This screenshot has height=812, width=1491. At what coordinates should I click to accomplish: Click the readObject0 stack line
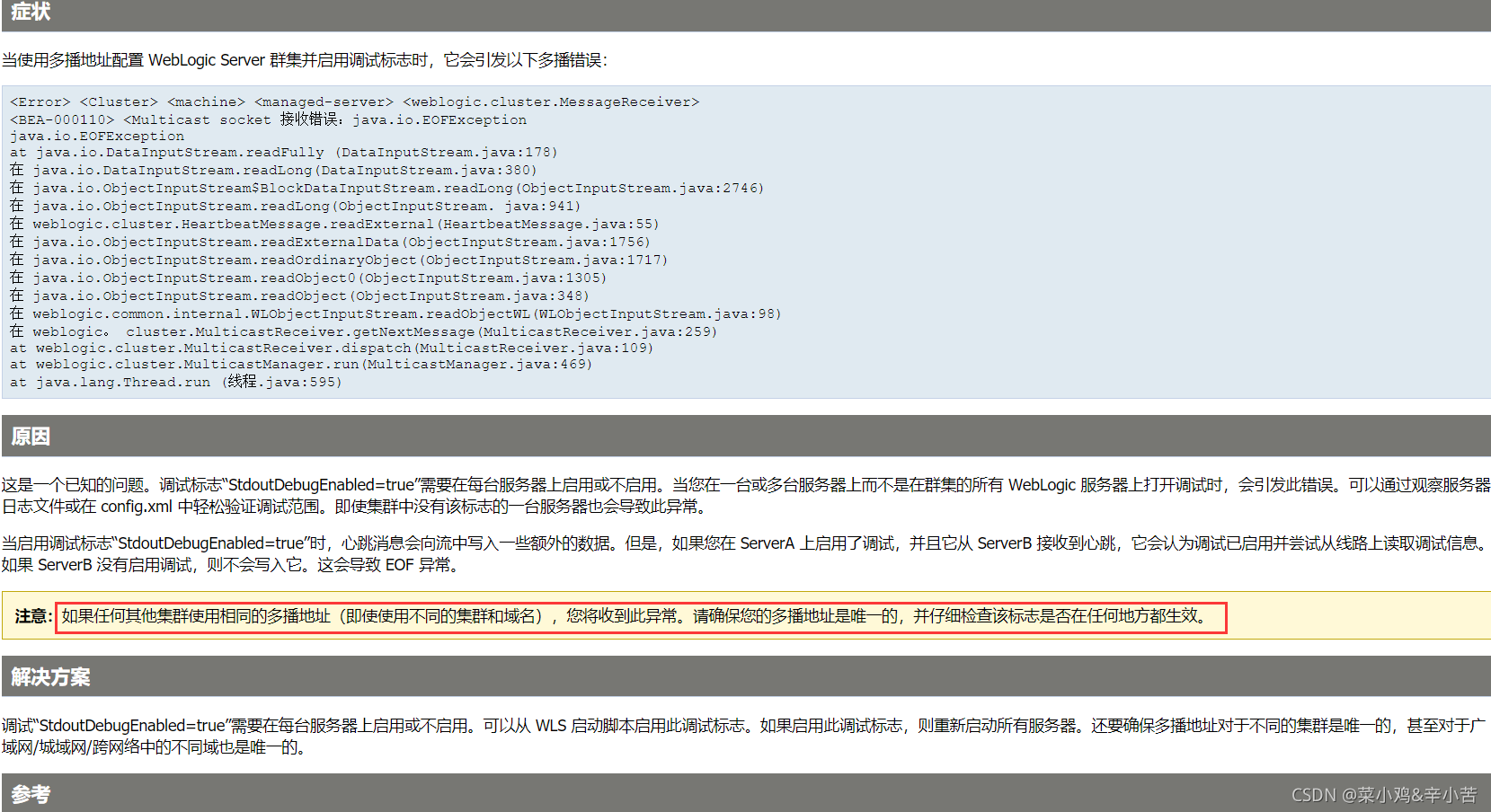point(308,278)
